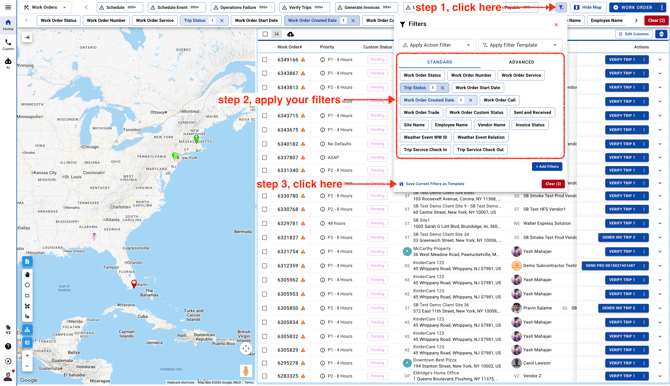Image resolution: width=670 pixels, height=386 pixels.
Task: Click the row density icon beside Edit Columns
Action: click(x=661, y=34)
